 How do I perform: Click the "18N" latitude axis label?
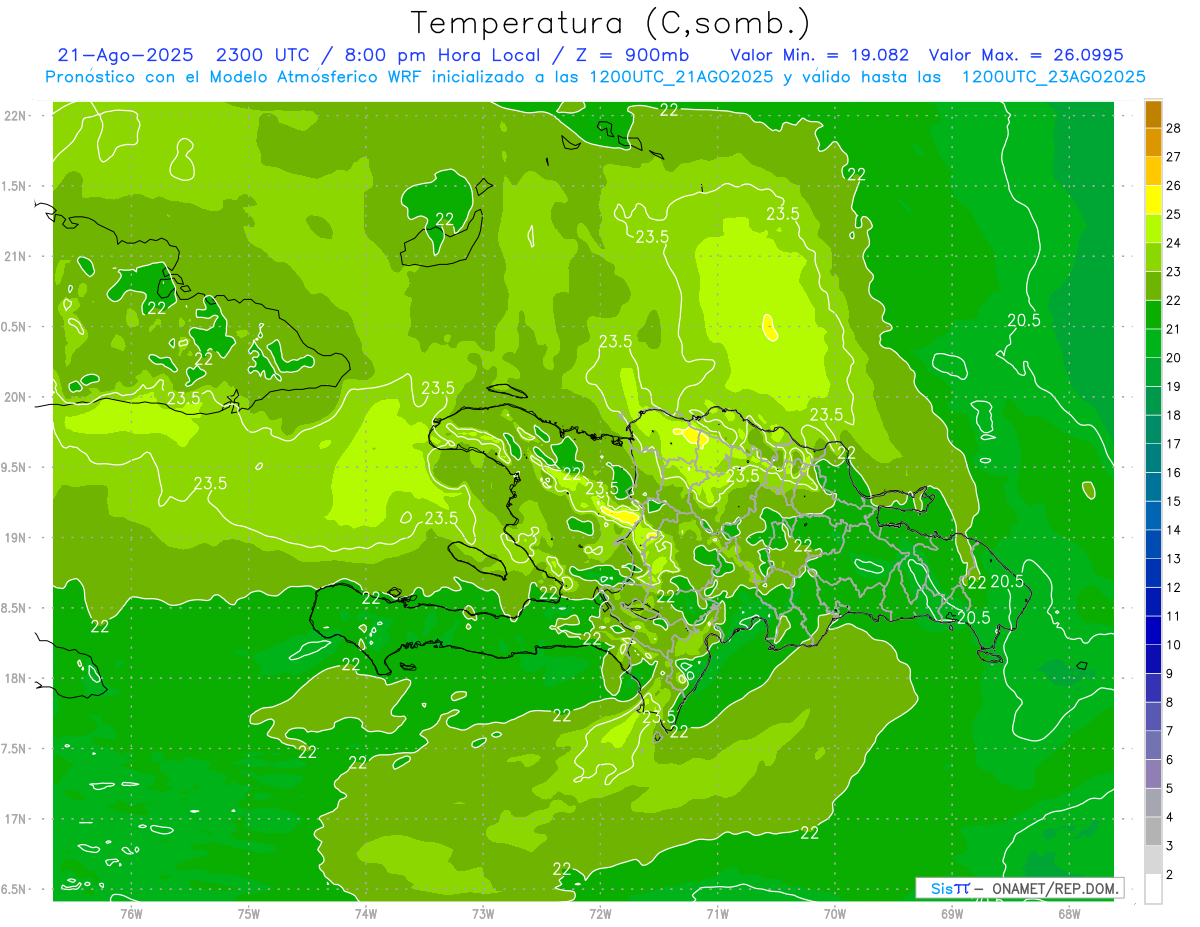click(x=17, y=678)
